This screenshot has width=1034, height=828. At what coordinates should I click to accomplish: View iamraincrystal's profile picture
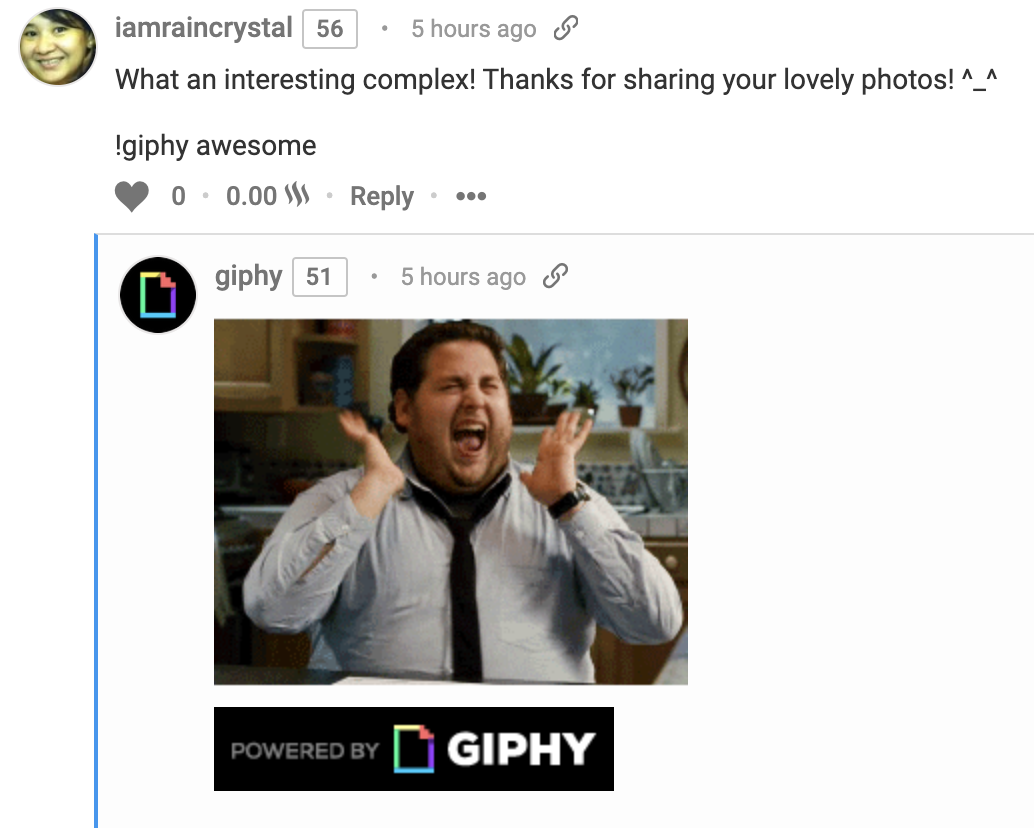click(x=58, y=47)
